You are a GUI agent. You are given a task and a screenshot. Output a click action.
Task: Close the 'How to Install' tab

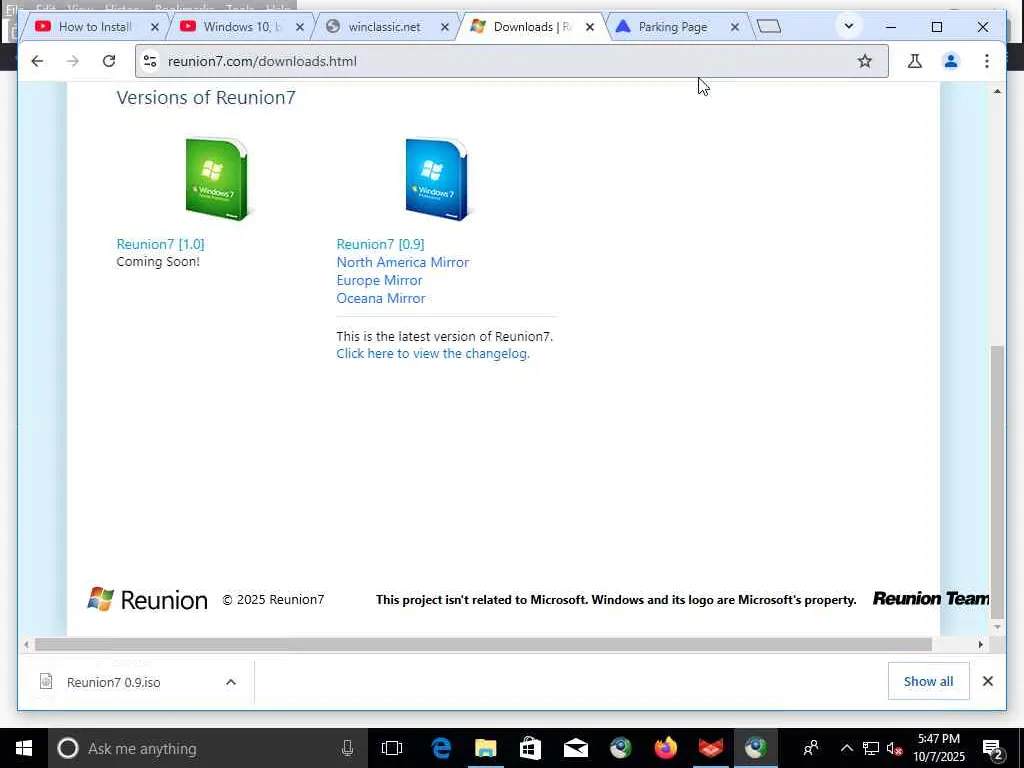(x=155, y=27)
